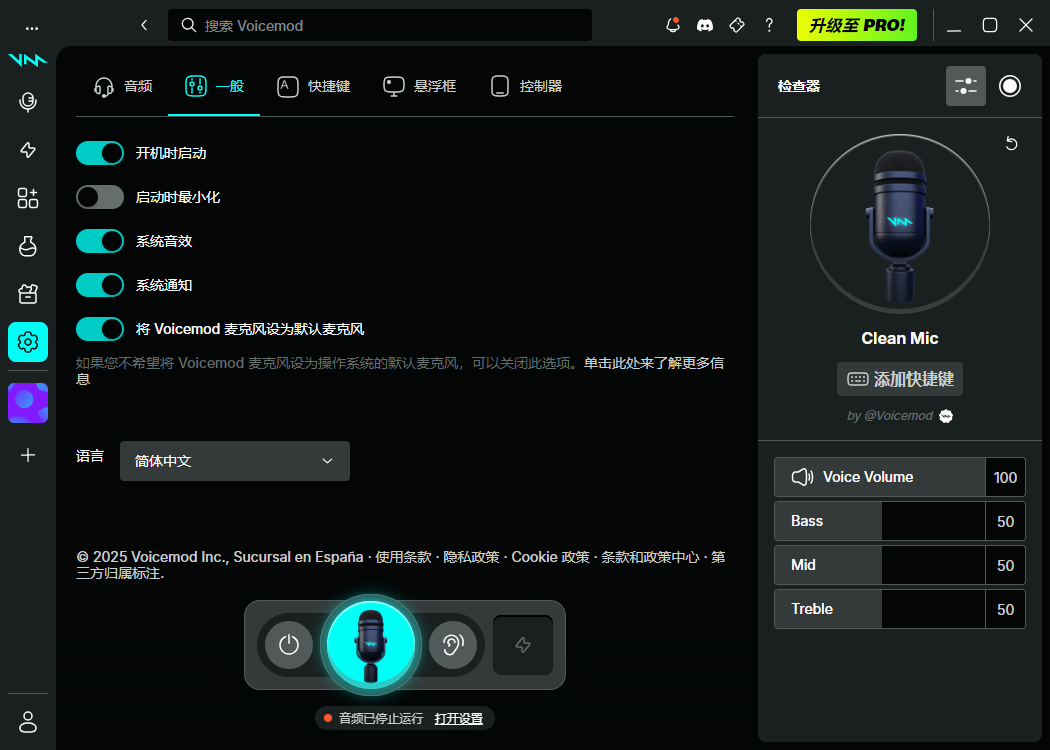This screenshot has width=1050, height=750.
Task: Reset voice with the undo arrow icon
Action: coord(1012,143)
